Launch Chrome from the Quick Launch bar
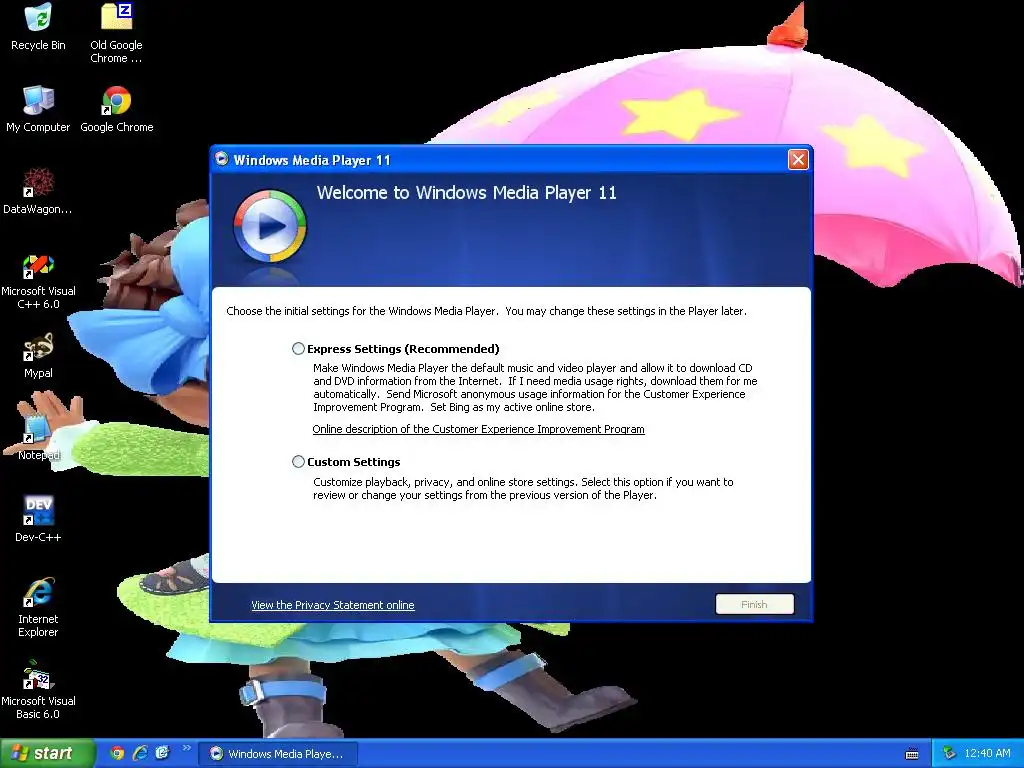Screen dimensions: 1024x768 118,753
